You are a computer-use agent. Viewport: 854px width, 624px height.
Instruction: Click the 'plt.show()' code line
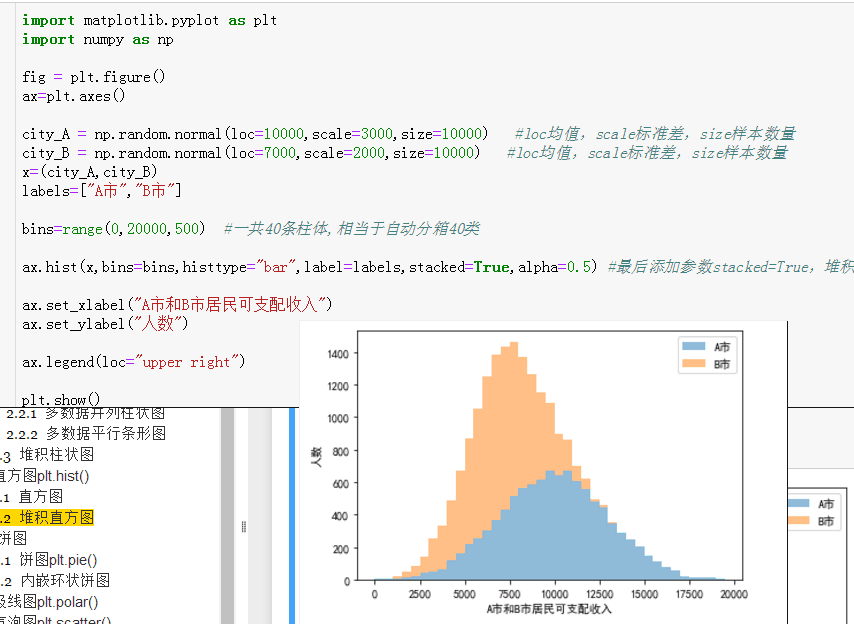pos(61,400)
